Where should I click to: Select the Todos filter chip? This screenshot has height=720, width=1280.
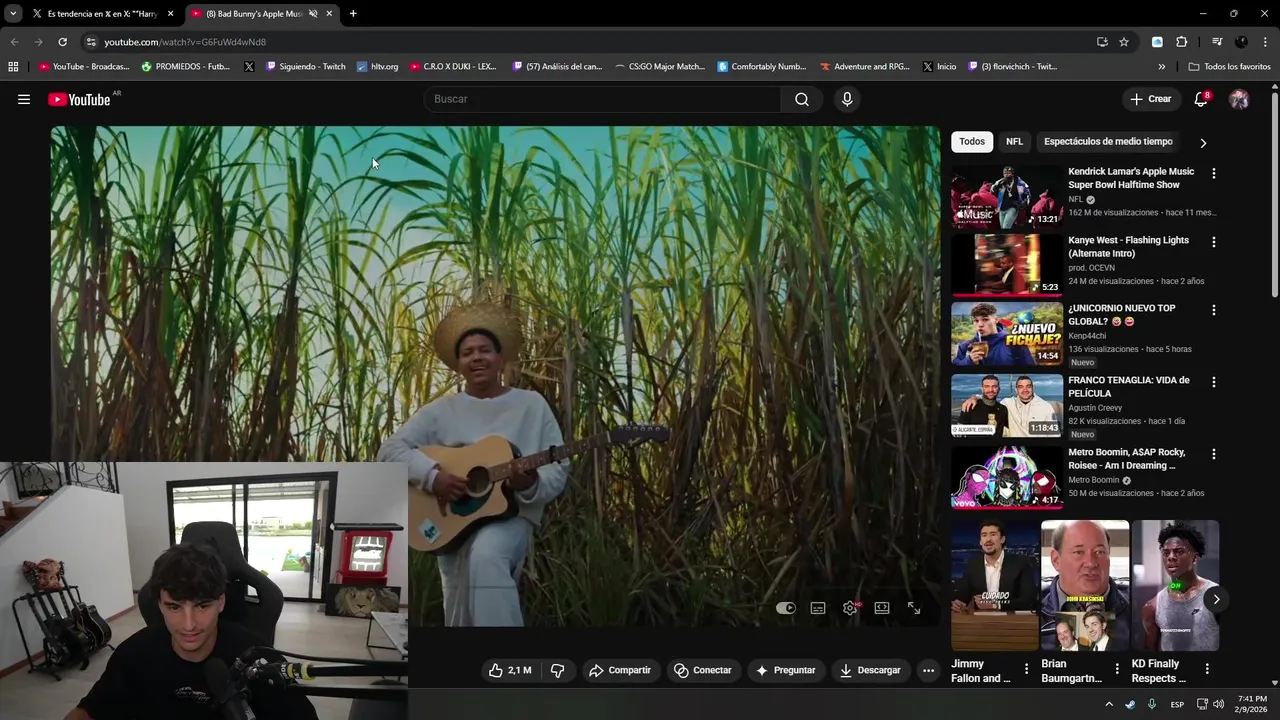pyautogui.click(x=972, y=142)
